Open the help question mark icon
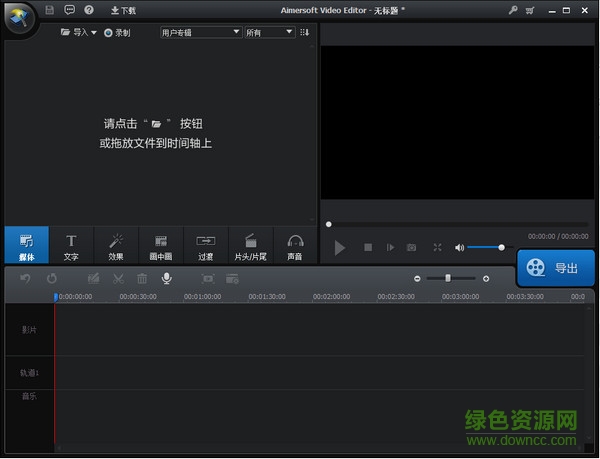Image resolution: width=600 pixels, height=459 pixels. click(x=89, y=10)
